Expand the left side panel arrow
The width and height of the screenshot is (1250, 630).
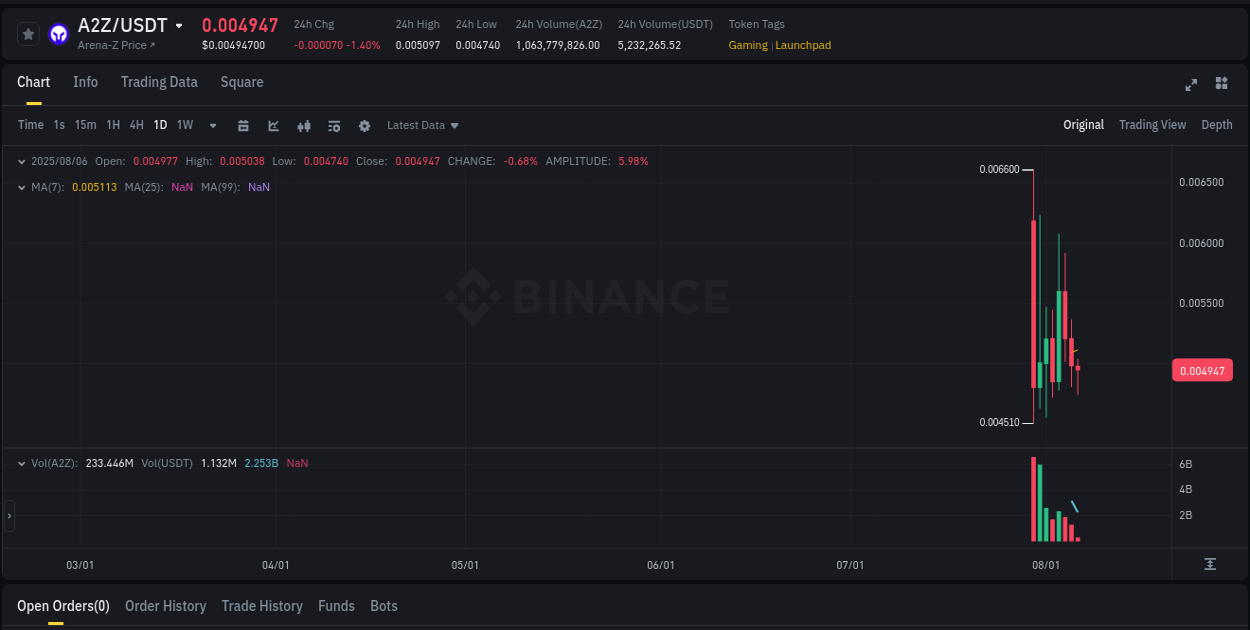[9, 516]
